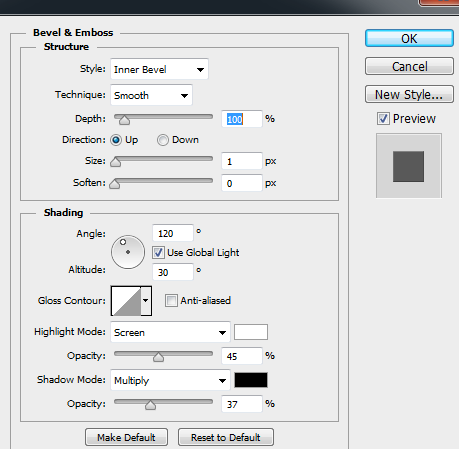Open the Shadow Mode dropdown showing Multiply

[170, 380]
